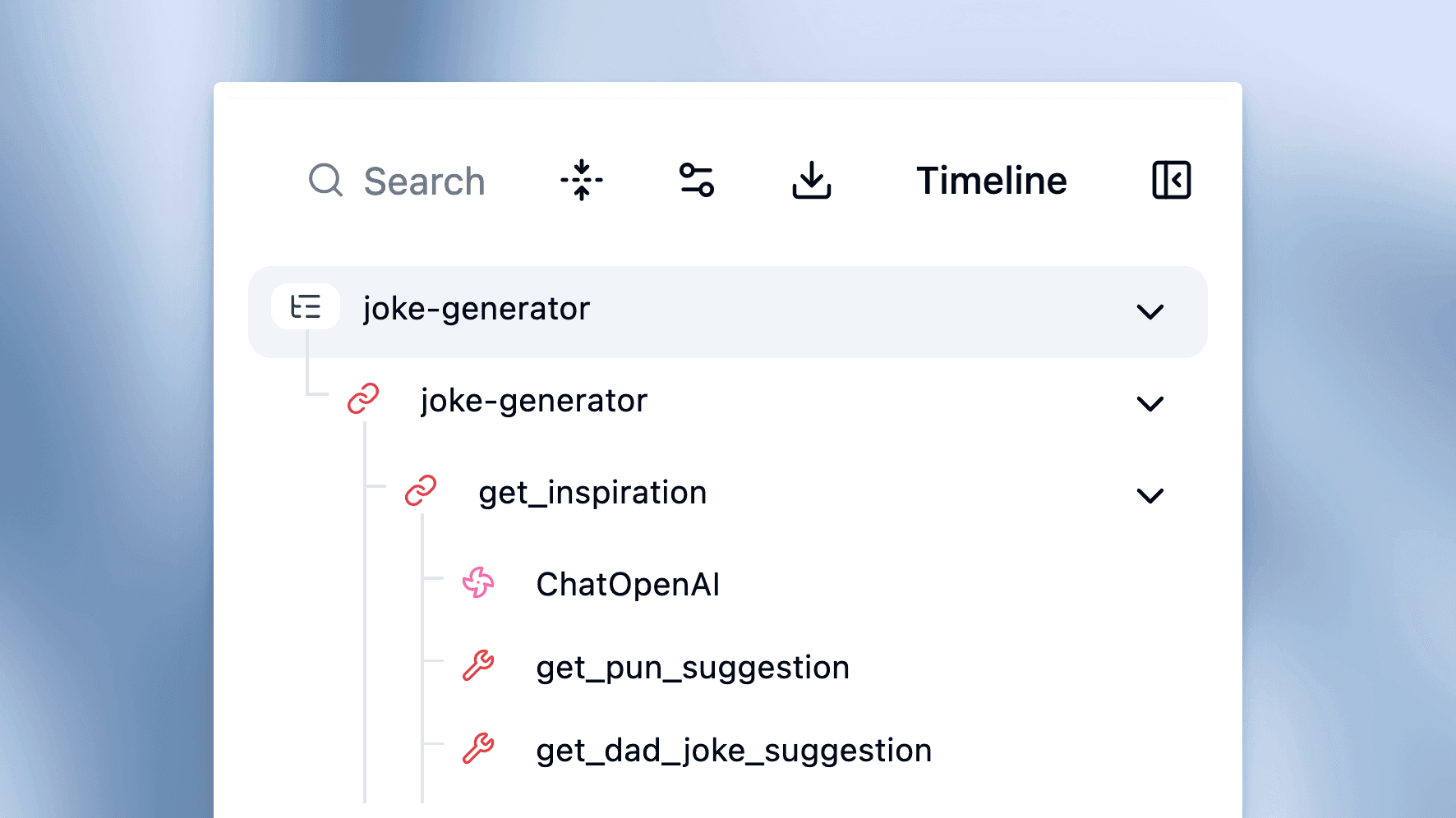This screenshot has width=1456, height=818.
Task: Collapse the nested joke-generator chain run chevron
Action: (x=1150, y=404)
